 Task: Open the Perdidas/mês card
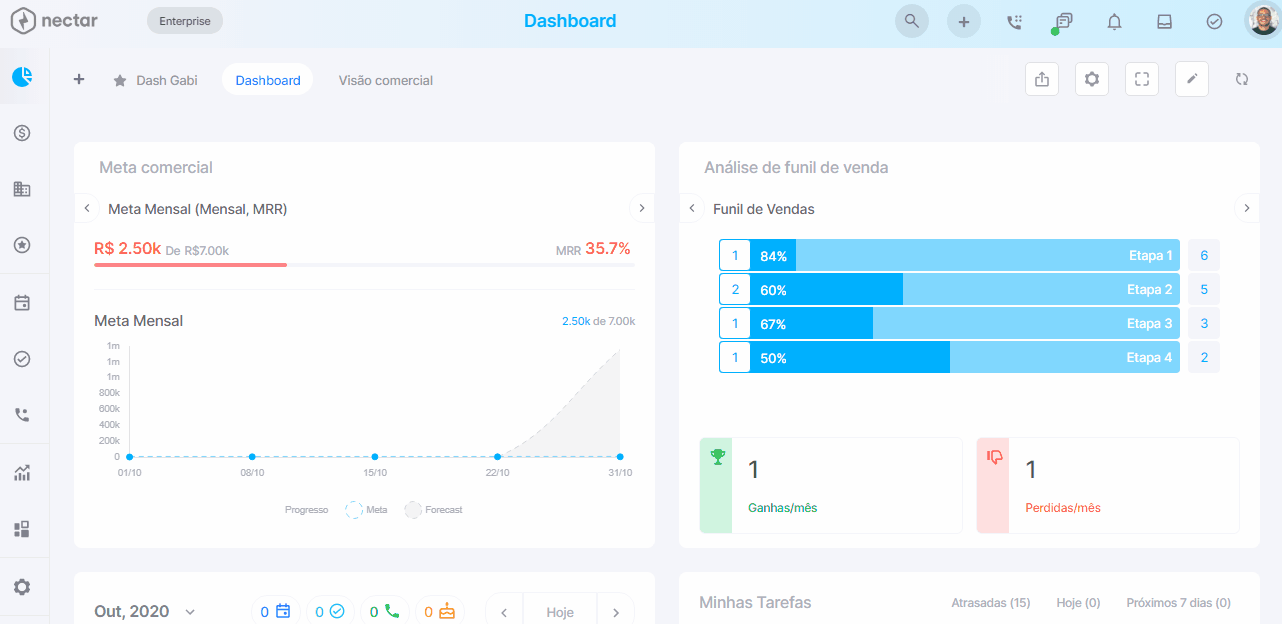[1108, 485]
